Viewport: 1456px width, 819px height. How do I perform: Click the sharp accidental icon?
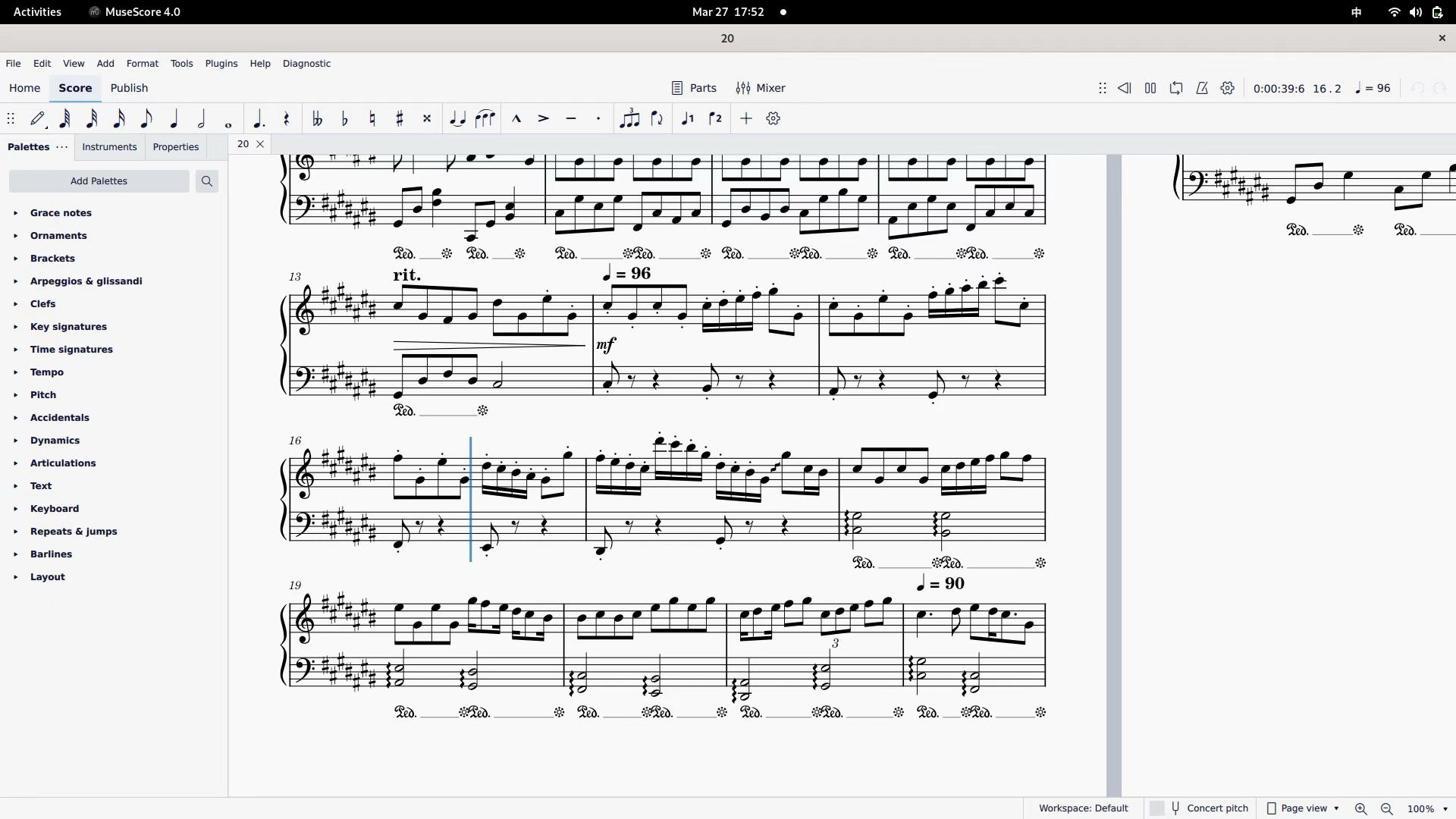tap(400, 118)
